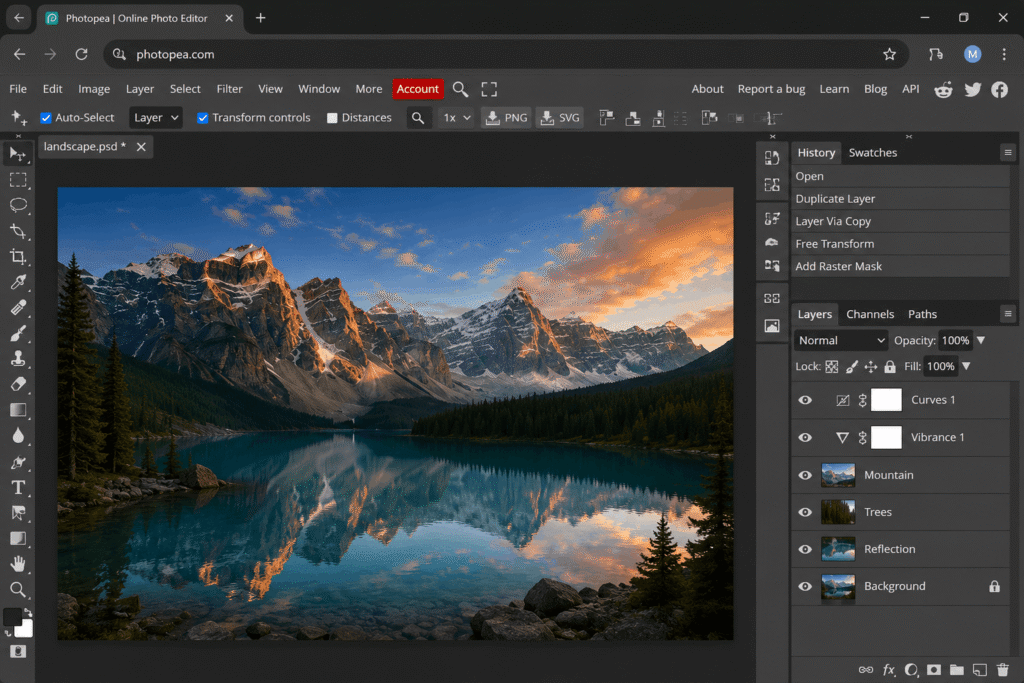Click the red Account button
The image size is (1024, 683).
click(418, 89)
